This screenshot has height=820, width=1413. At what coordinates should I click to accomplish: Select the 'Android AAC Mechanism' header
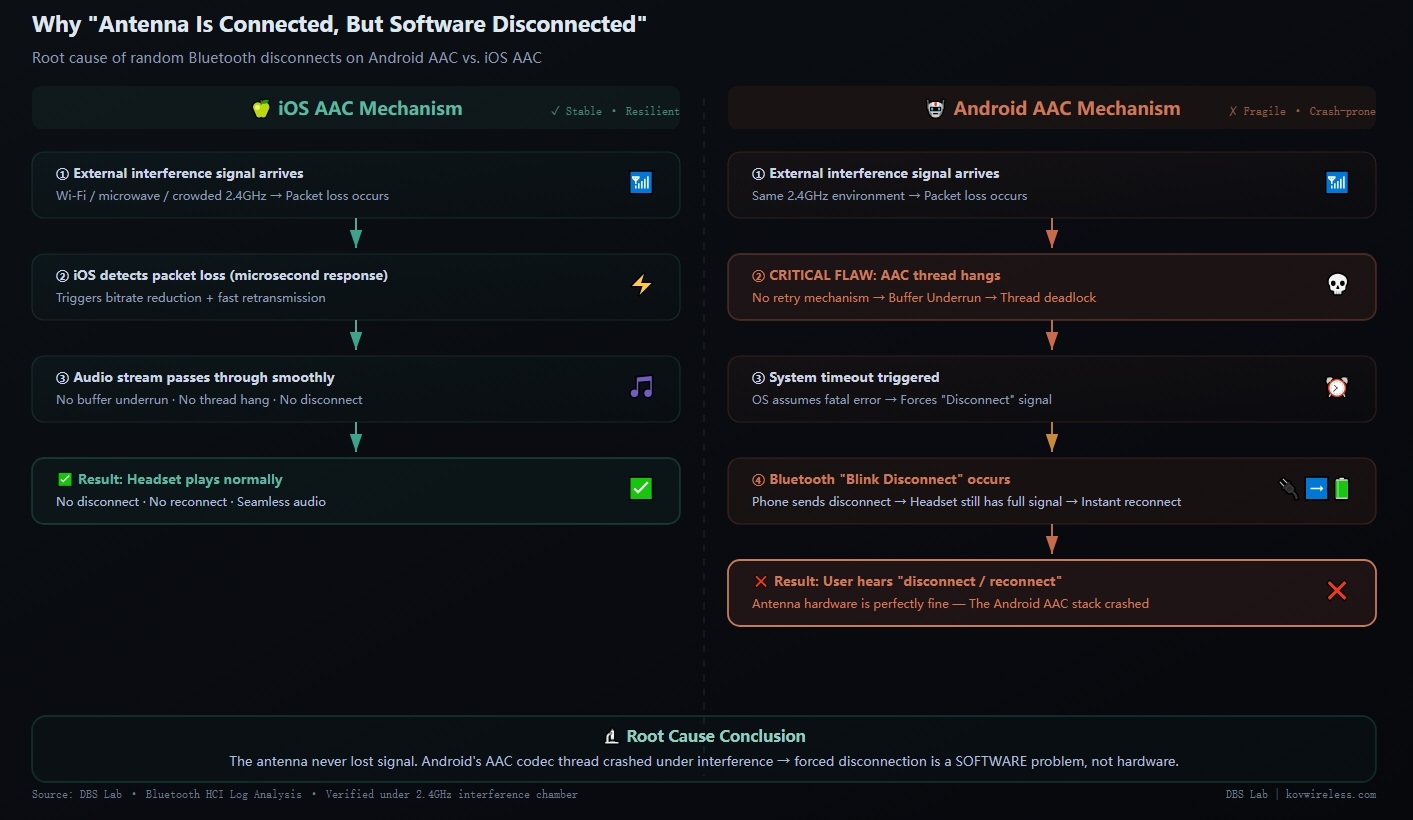[x=1067, y=109]
